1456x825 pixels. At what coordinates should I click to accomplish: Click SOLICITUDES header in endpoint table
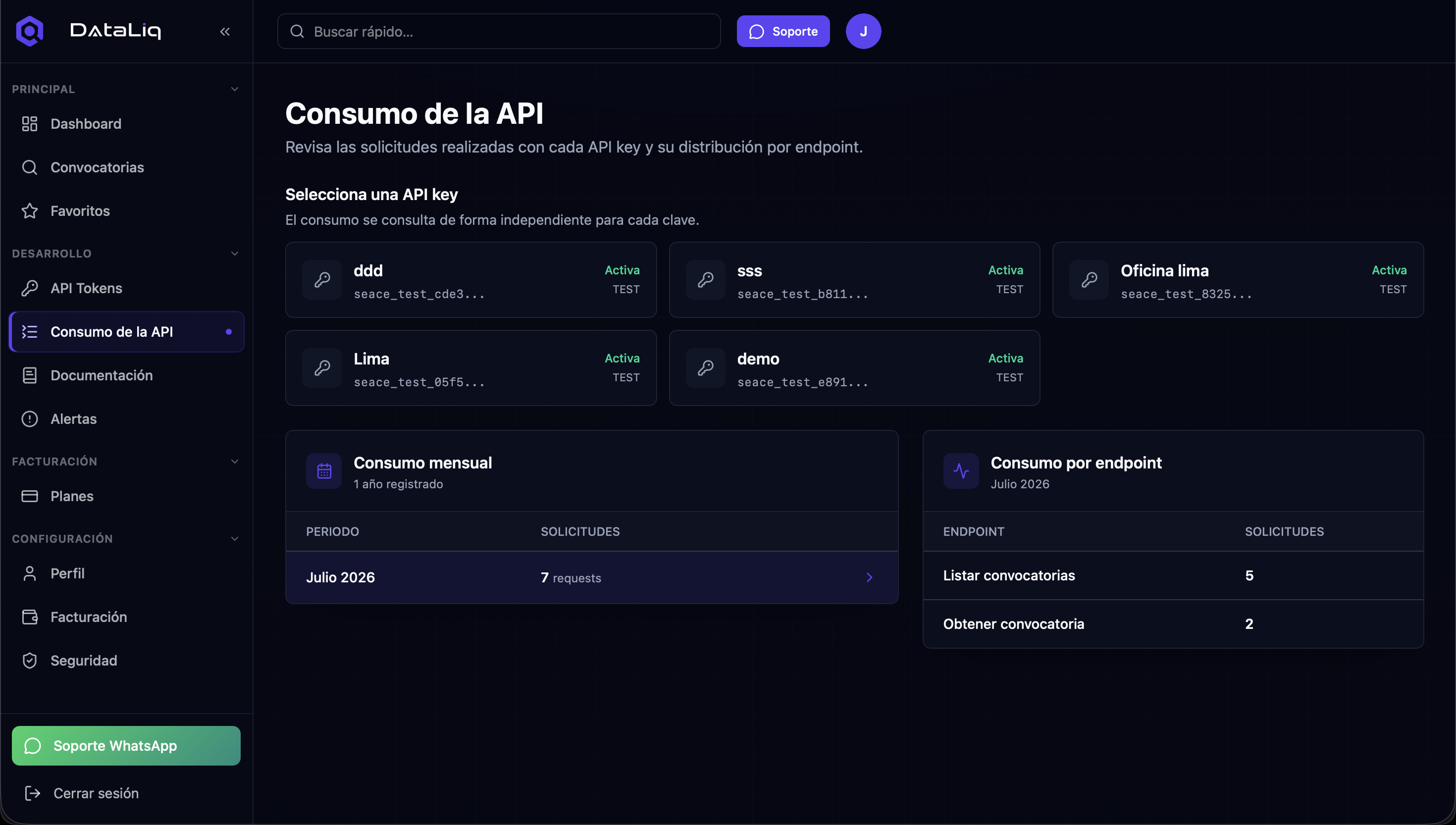(1284, 531)
